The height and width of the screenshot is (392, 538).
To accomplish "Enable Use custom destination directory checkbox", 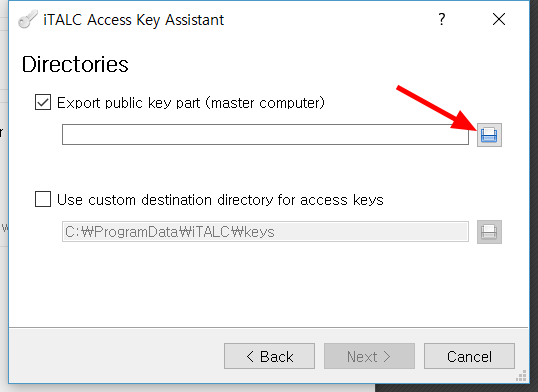I will (43, 199).
